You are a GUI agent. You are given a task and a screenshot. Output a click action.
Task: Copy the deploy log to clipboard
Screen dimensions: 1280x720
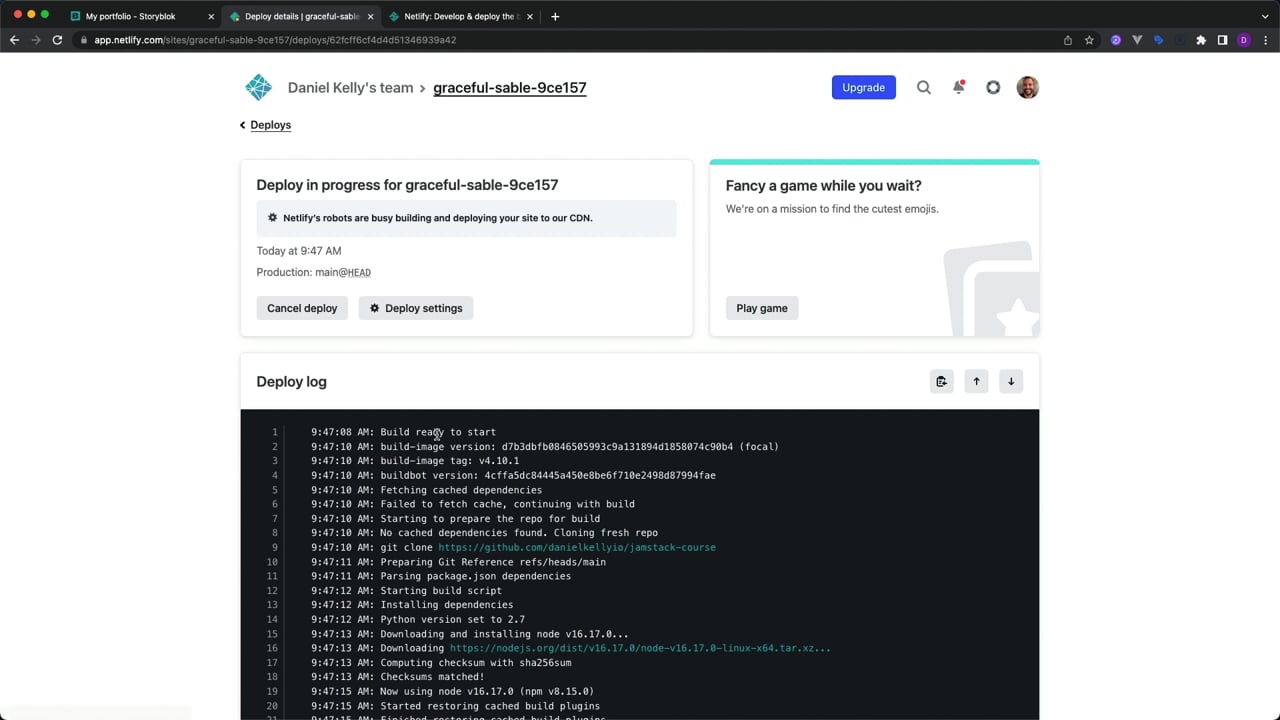(941, 381)
